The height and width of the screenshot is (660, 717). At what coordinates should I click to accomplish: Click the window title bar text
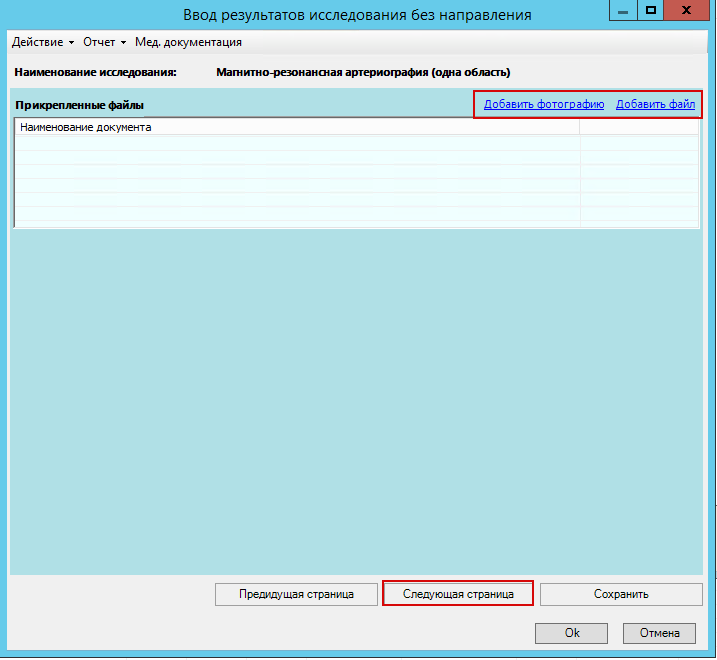pos(357,14)
